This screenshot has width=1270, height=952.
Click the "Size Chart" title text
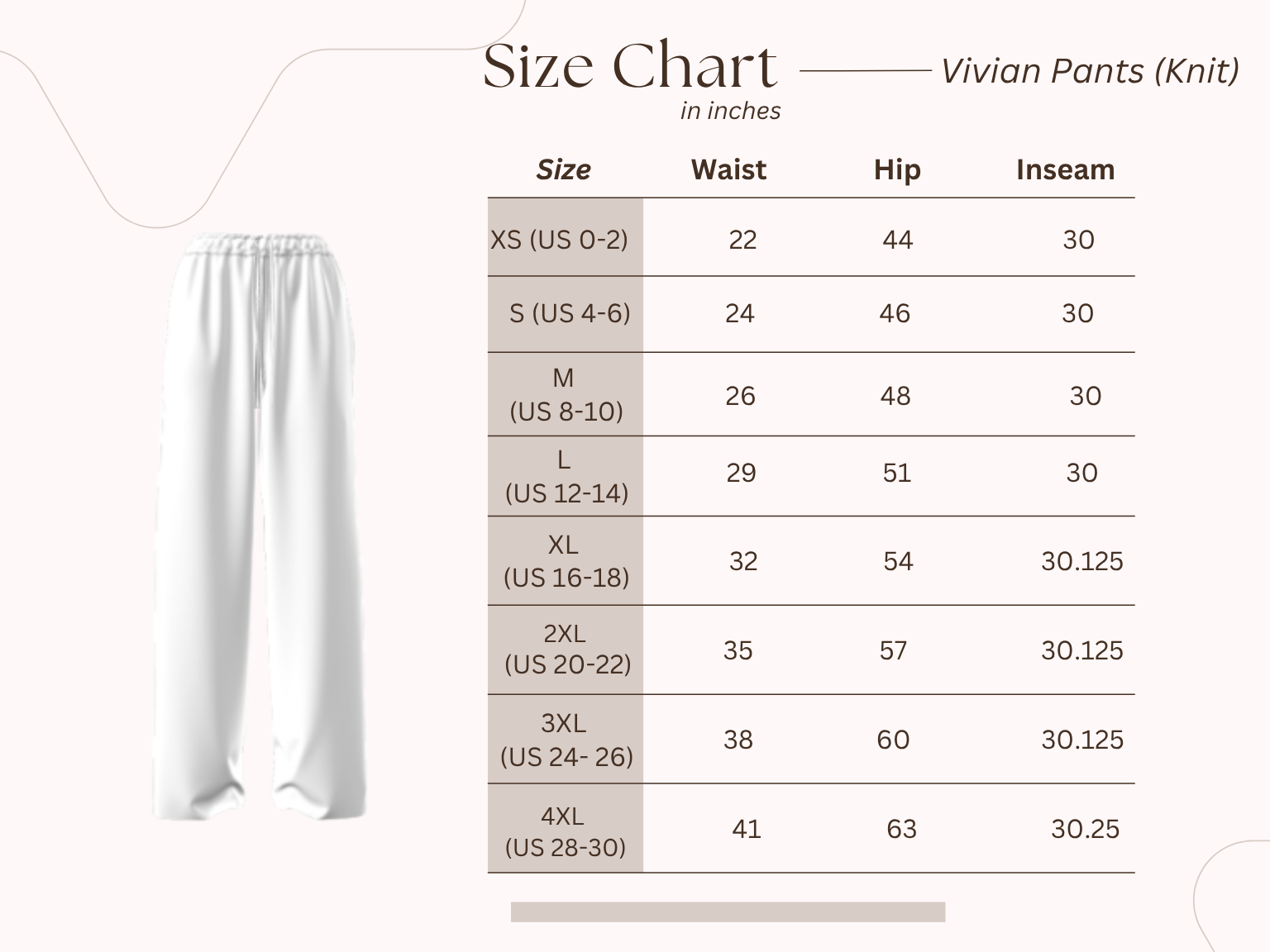(630, 66)
